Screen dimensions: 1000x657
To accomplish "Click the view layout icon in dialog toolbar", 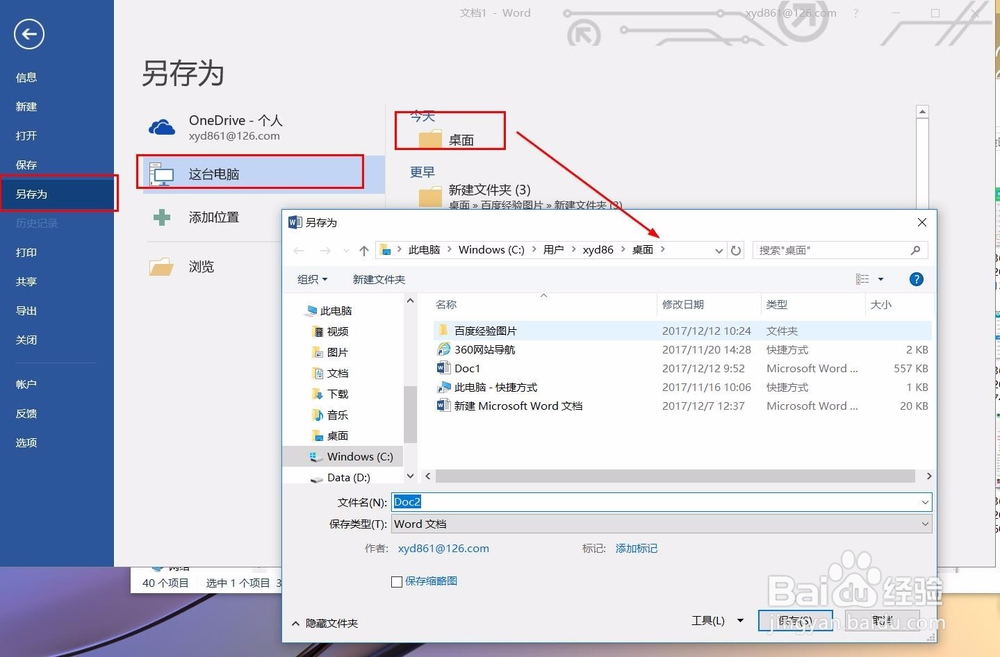I will pos(862,279).
